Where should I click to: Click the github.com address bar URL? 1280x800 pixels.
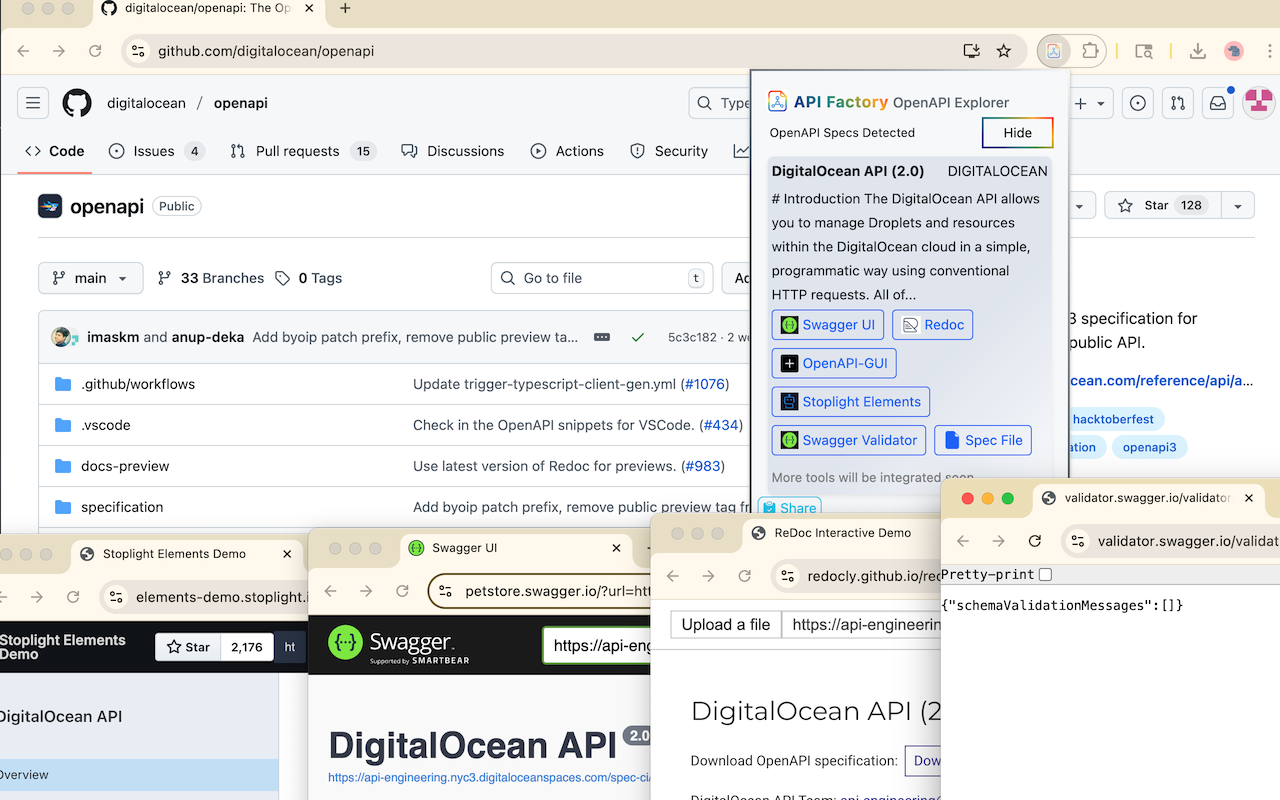click(x=266, y=51)
